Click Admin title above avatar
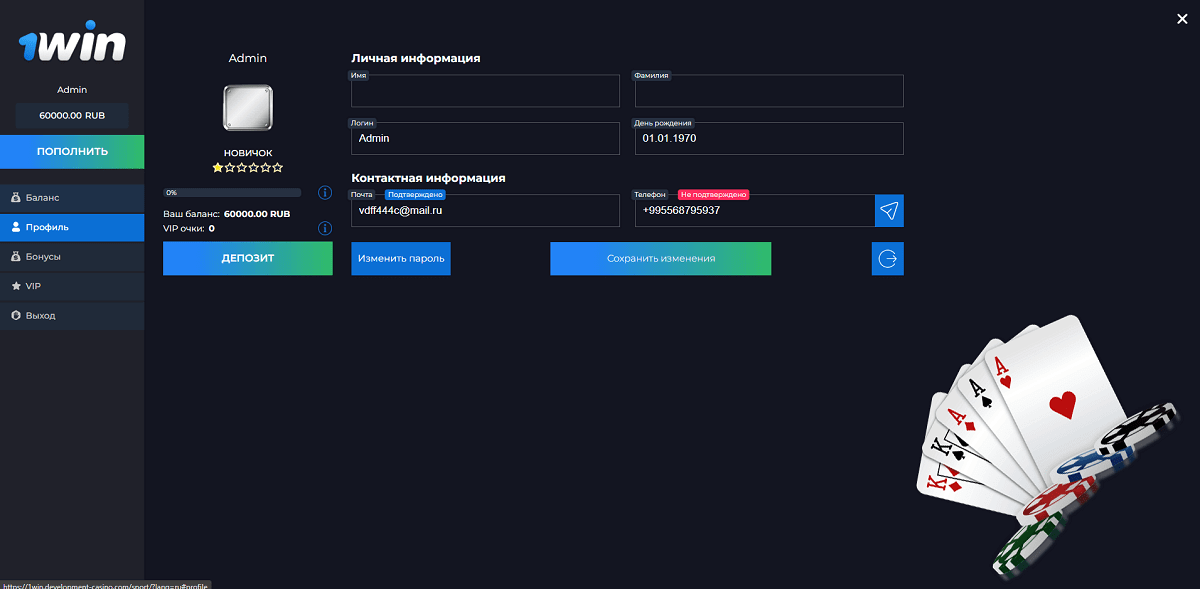1200x589 pixels. [x=248, y=59]
